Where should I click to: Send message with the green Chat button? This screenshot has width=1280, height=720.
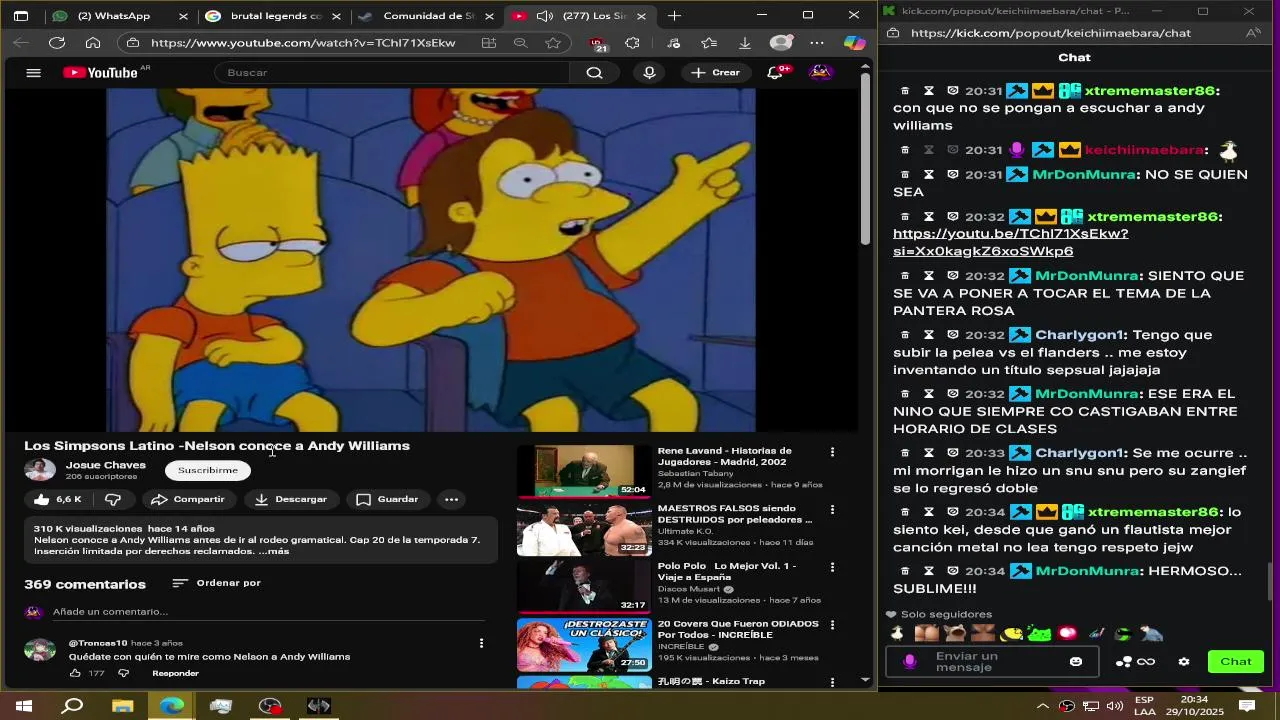point(1235,662)
